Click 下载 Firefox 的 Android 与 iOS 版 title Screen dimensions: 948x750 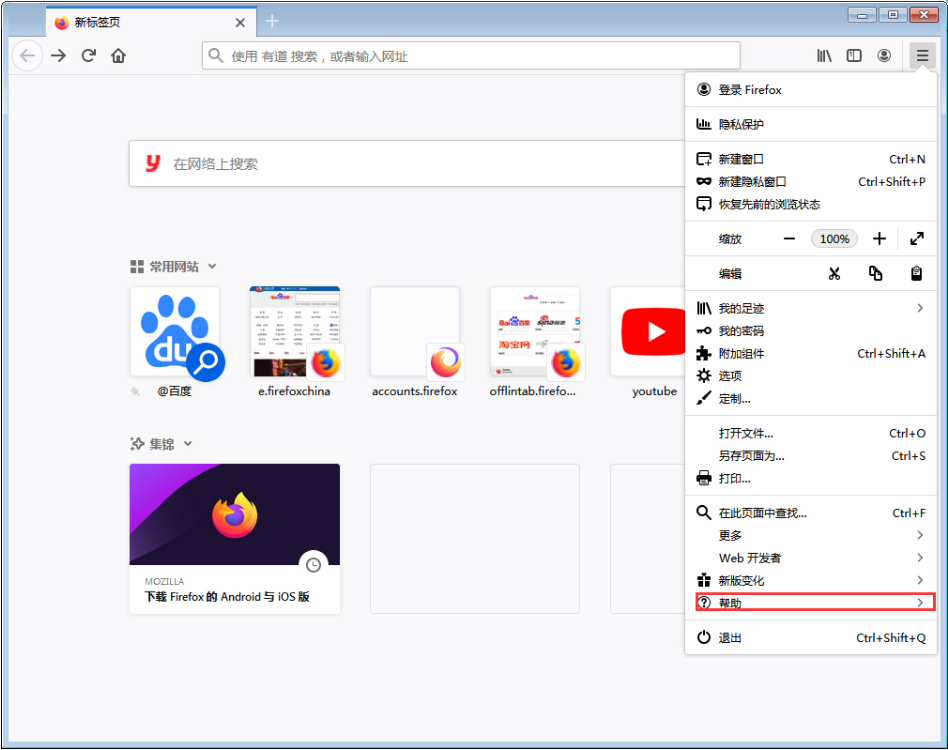tap(227, 597)
